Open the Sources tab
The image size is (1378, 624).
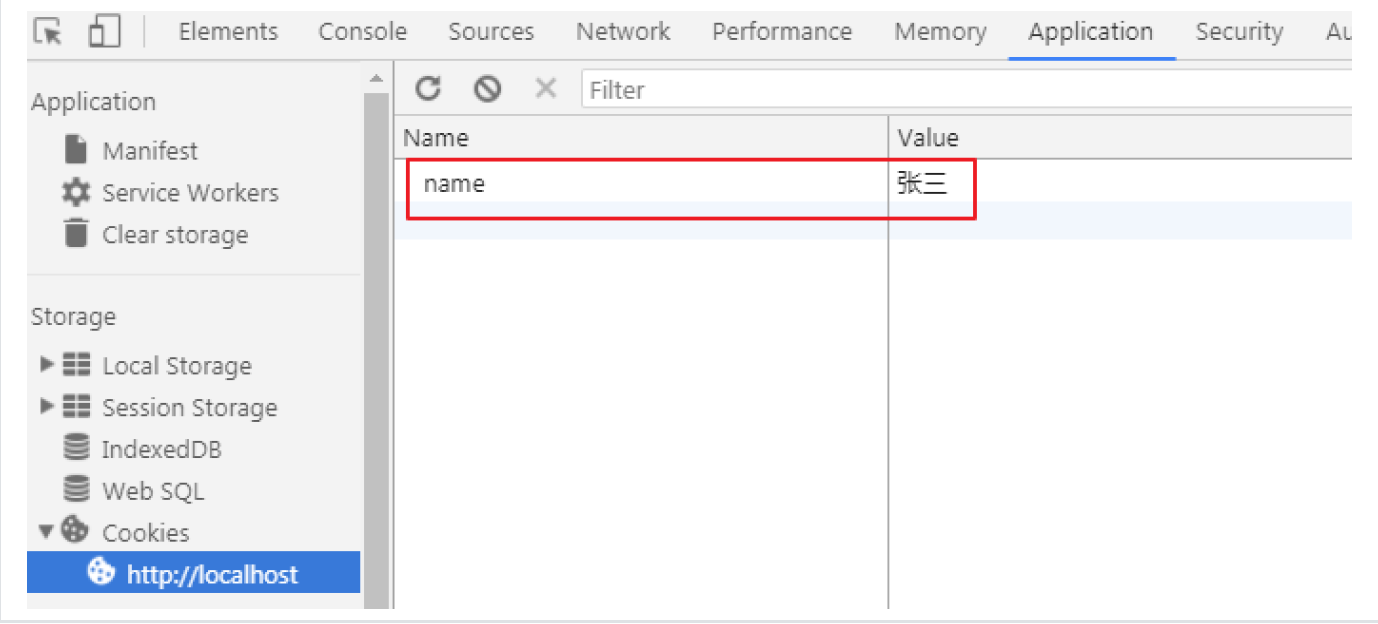pyautogui.click(x=491, y=32)
